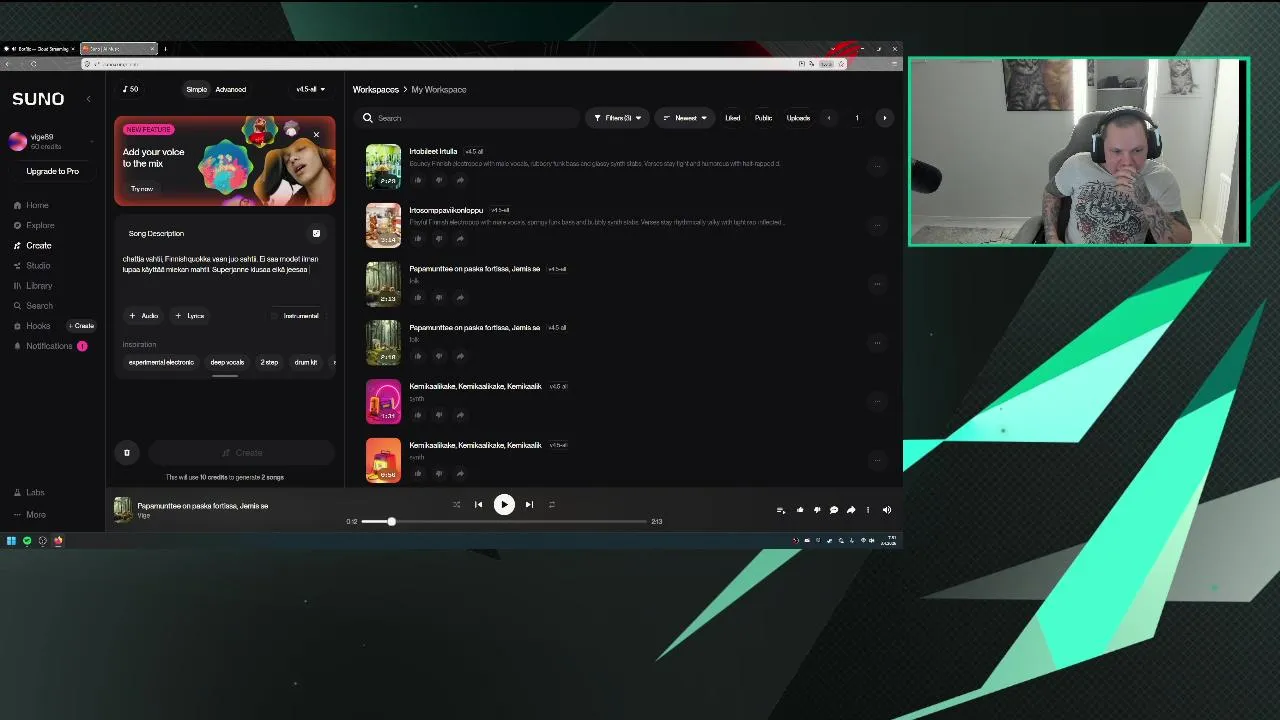
Task: Skip to previous track in player
Action: tap(478, 504)
